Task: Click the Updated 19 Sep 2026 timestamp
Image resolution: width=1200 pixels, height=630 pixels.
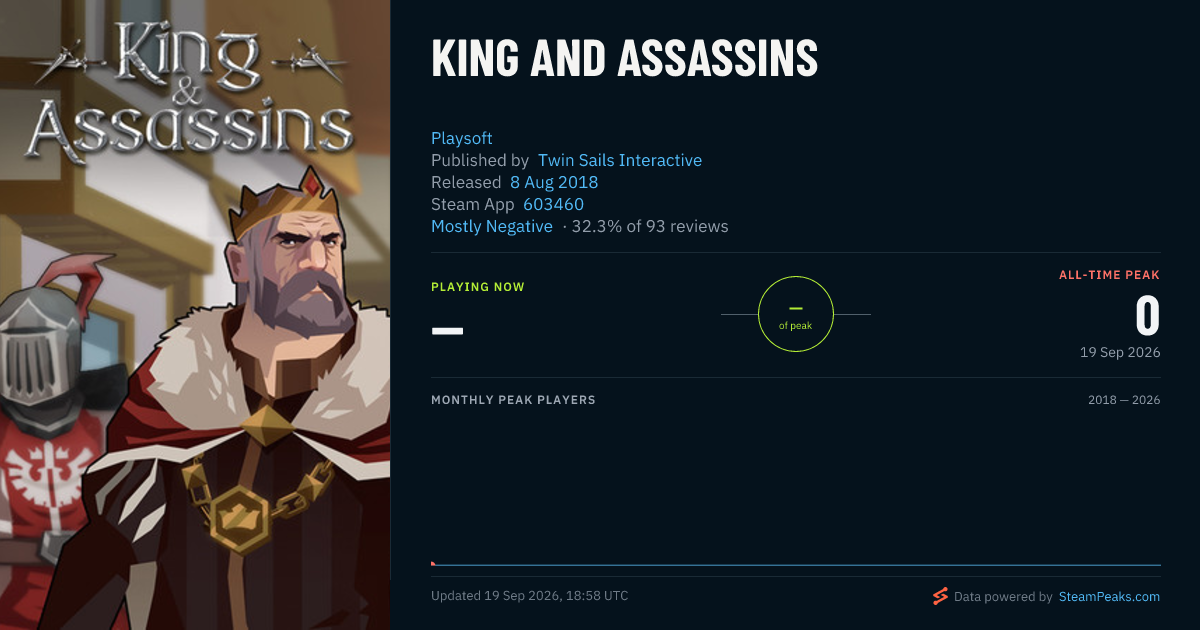Action: pos(530,596)
